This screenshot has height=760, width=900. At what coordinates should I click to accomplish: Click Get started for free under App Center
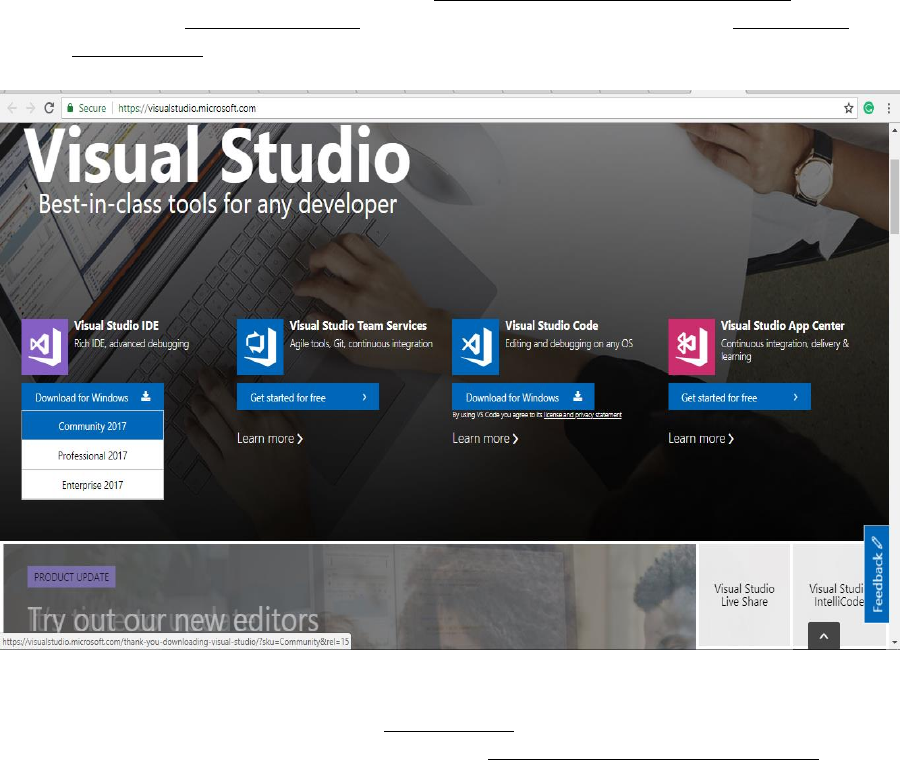pos(739,397)
